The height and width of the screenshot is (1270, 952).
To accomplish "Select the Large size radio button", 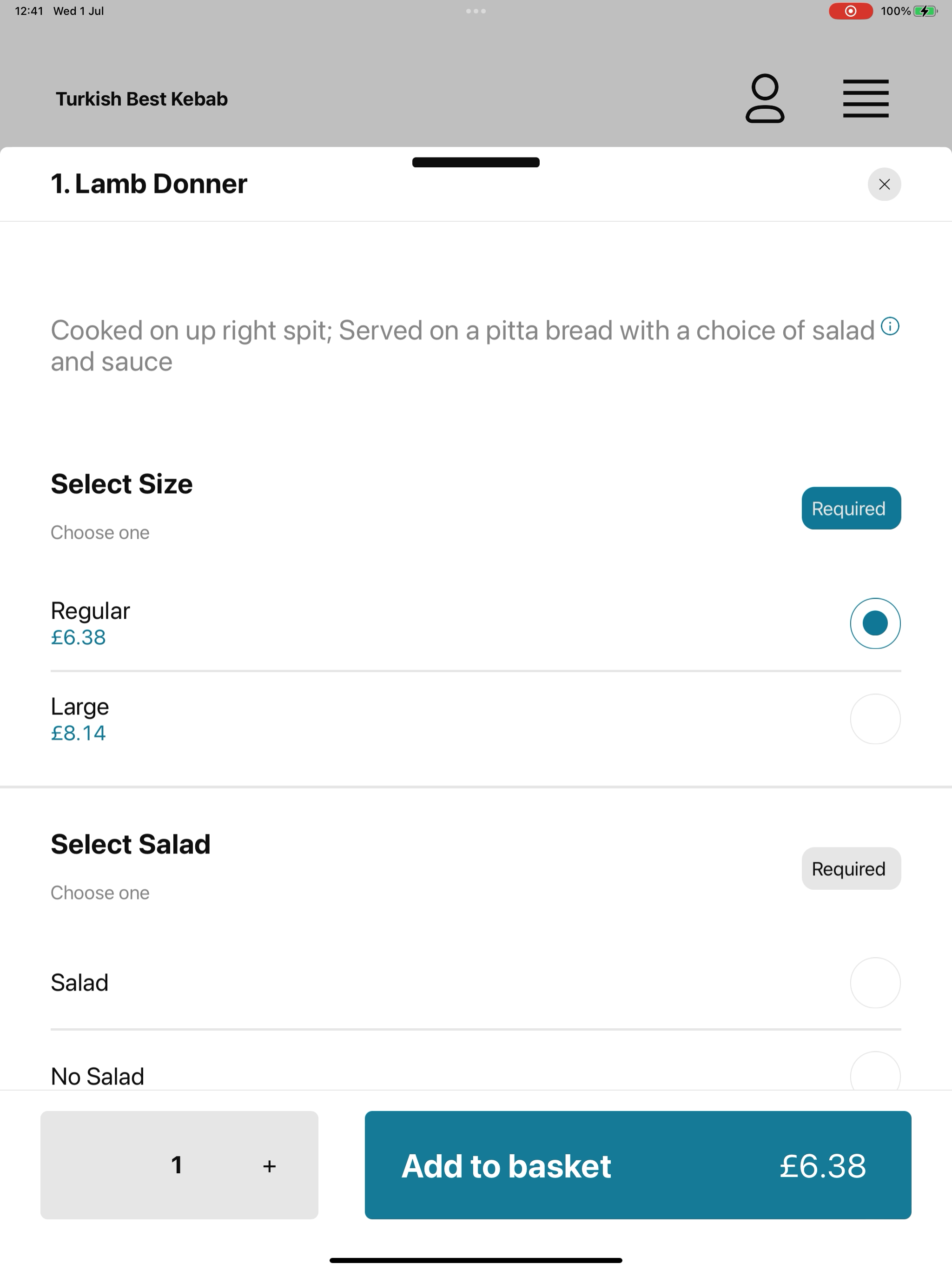I will pyautogui.click(x=875, y=719).
